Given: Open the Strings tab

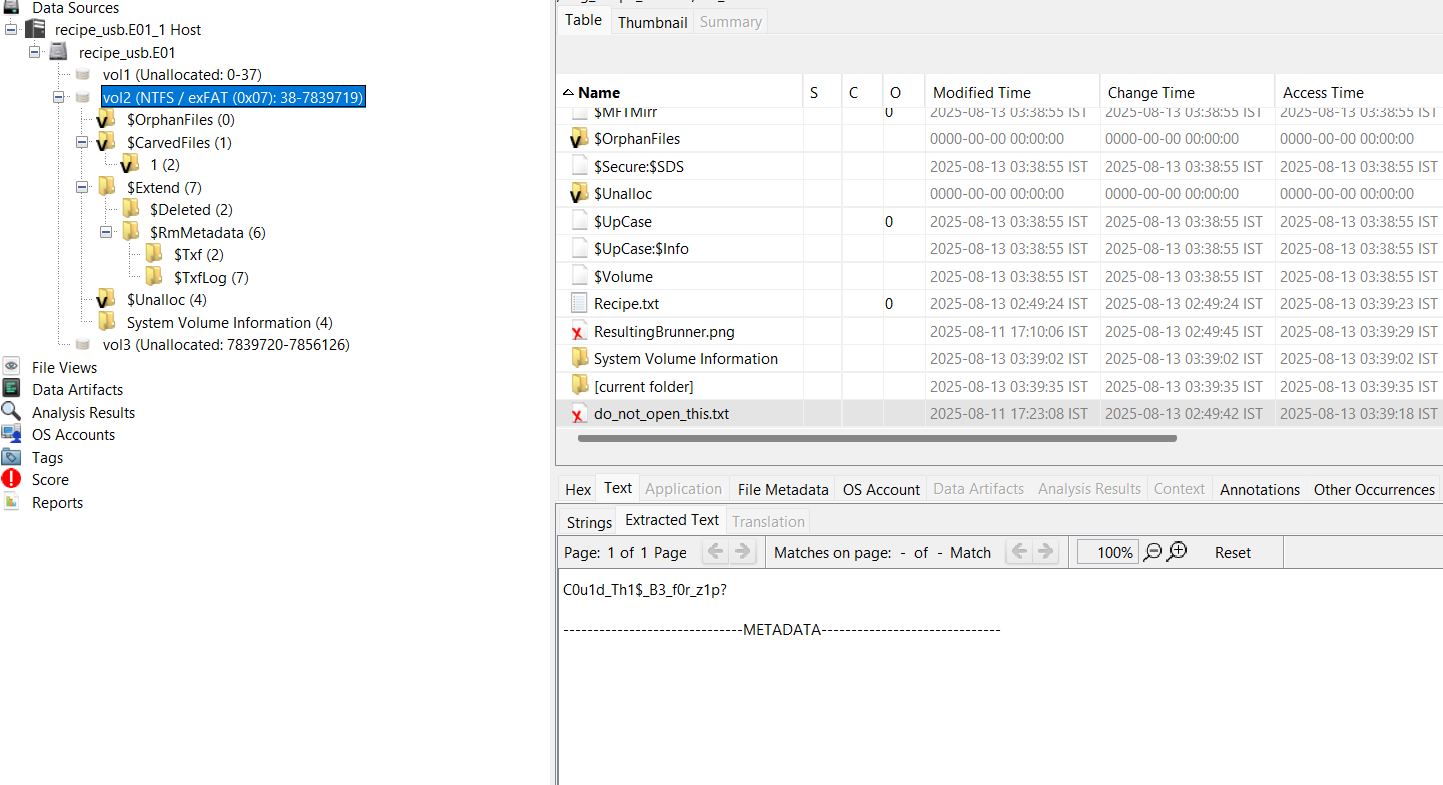Looking at the screenshot, I should click(588, 521).
